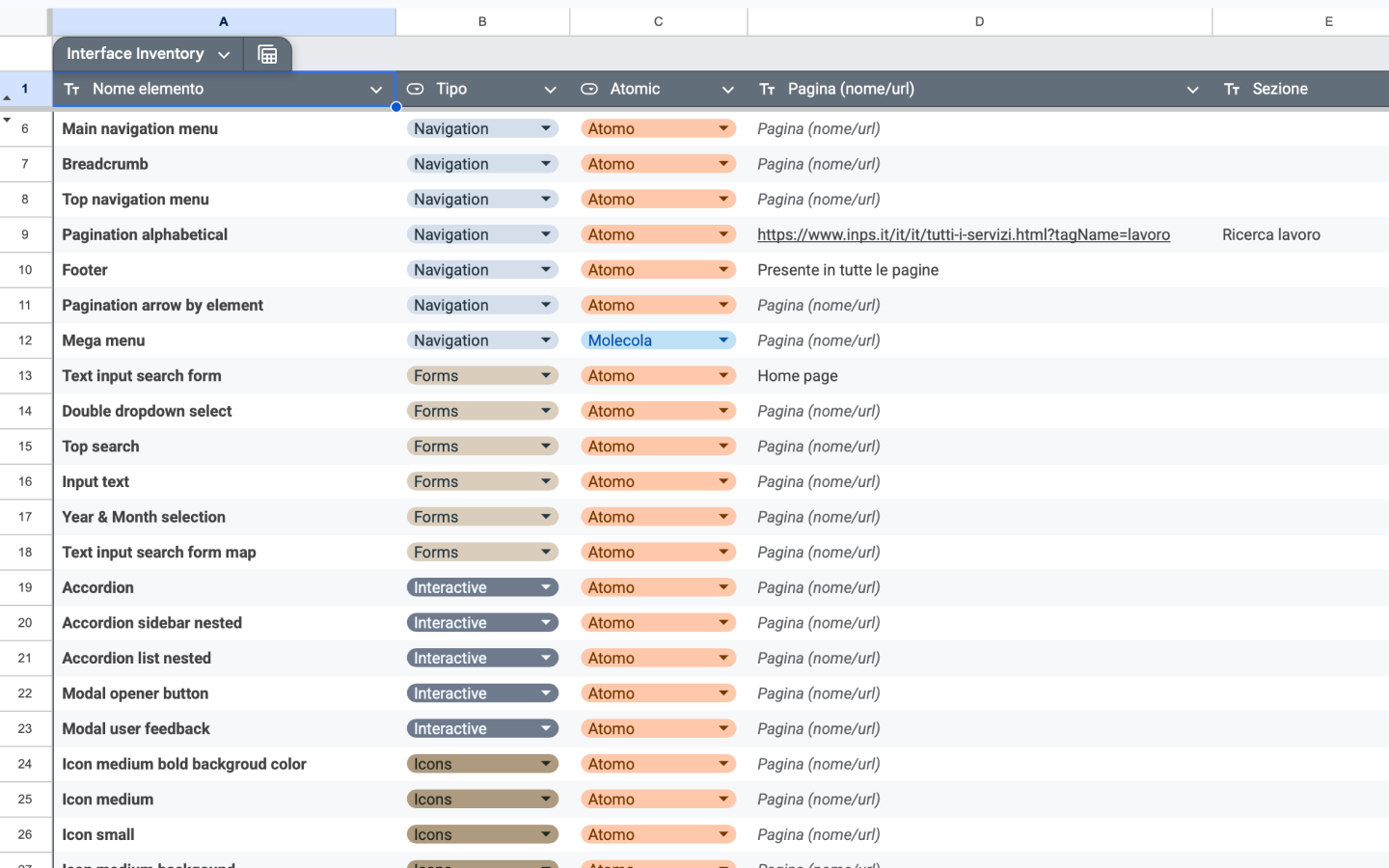Click text type icon in Nome elemento header

pyautogui.click(x=71, y=89)
